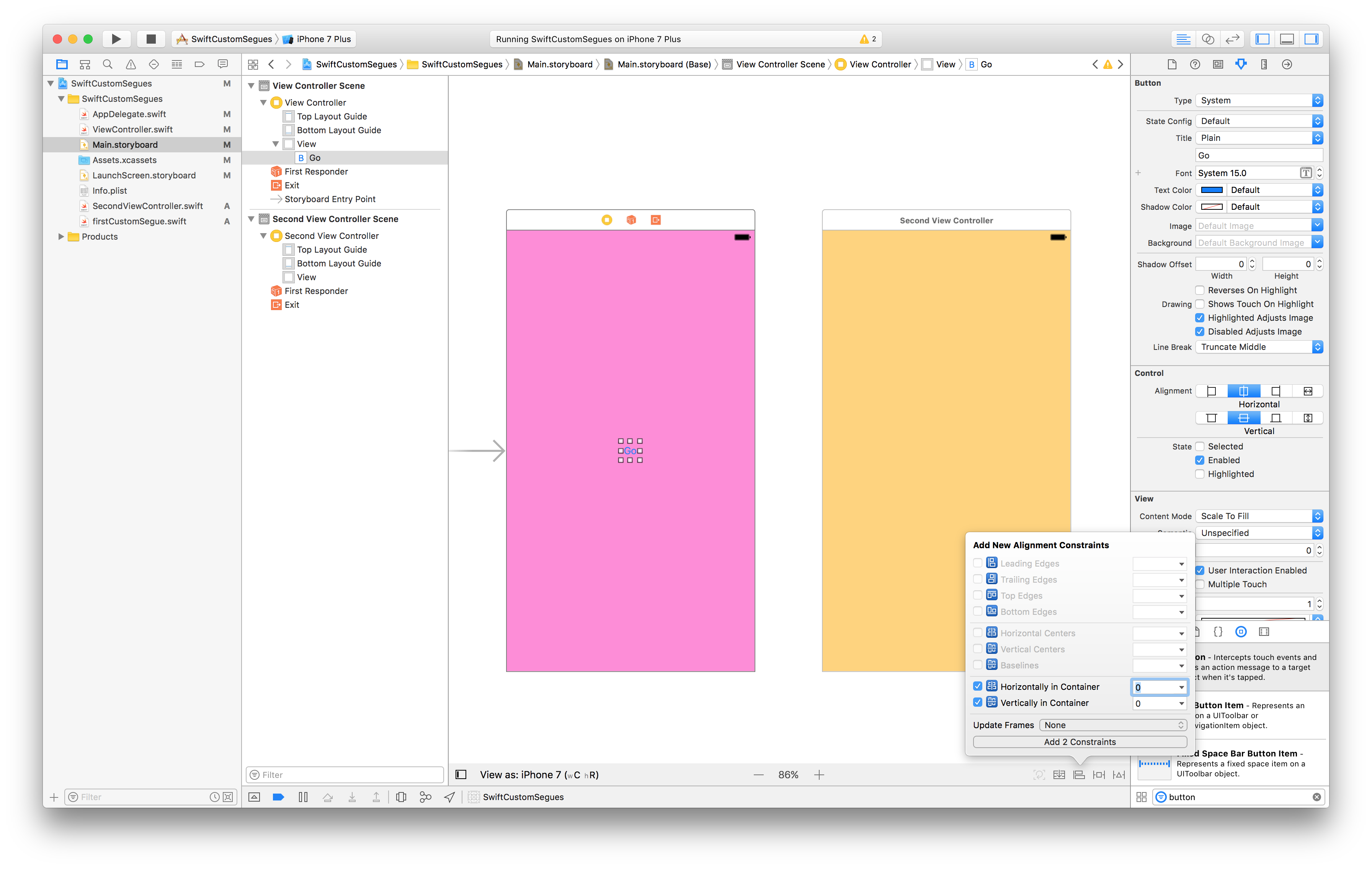Screen dimensions: 1372x869
Task: Click the Pin constraints icon in canvas bar
Action: pos(1099,774)
